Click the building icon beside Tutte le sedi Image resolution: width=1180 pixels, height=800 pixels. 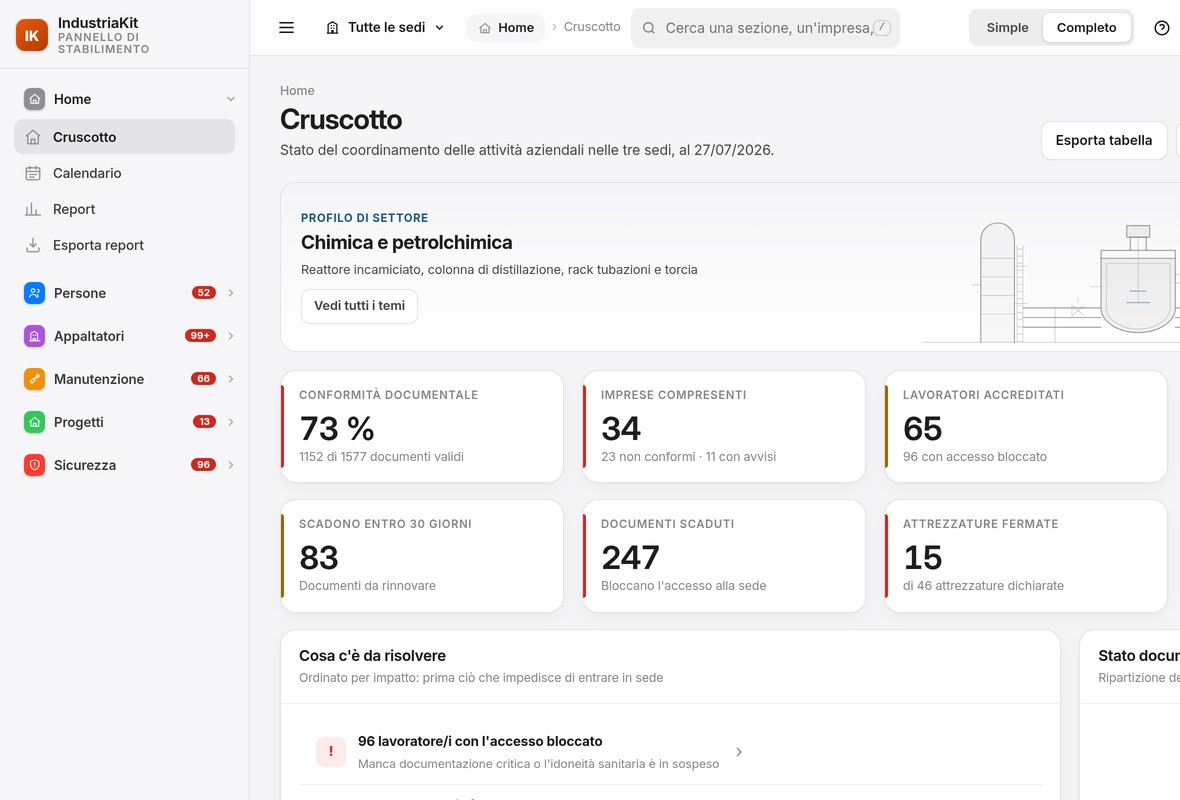(333, 28)
